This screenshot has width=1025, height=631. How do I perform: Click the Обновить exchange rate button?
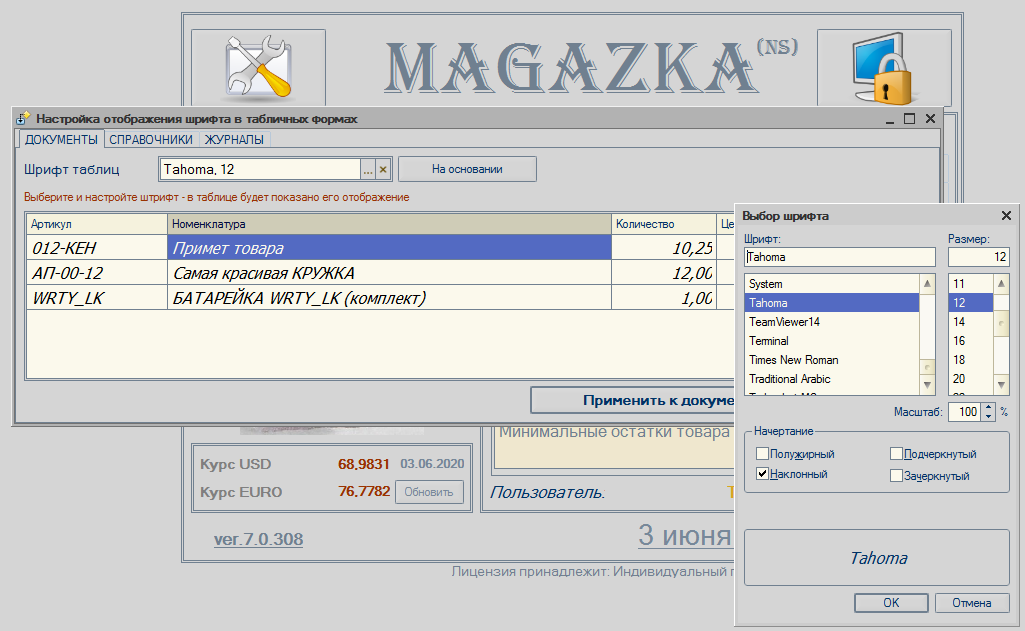tap(429, 492)
